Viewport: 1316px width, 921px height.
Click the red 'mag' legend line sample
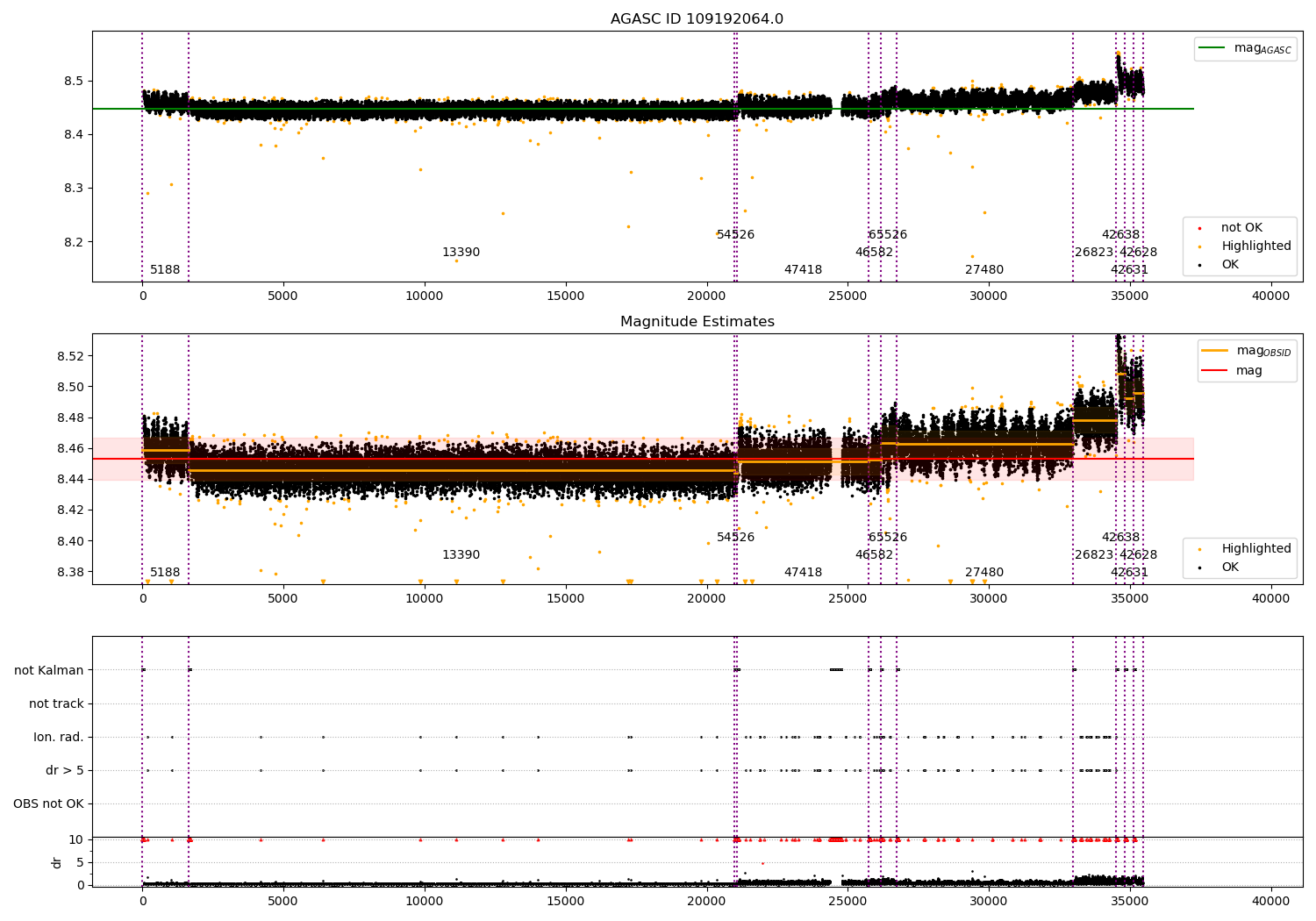[1215, 371]
